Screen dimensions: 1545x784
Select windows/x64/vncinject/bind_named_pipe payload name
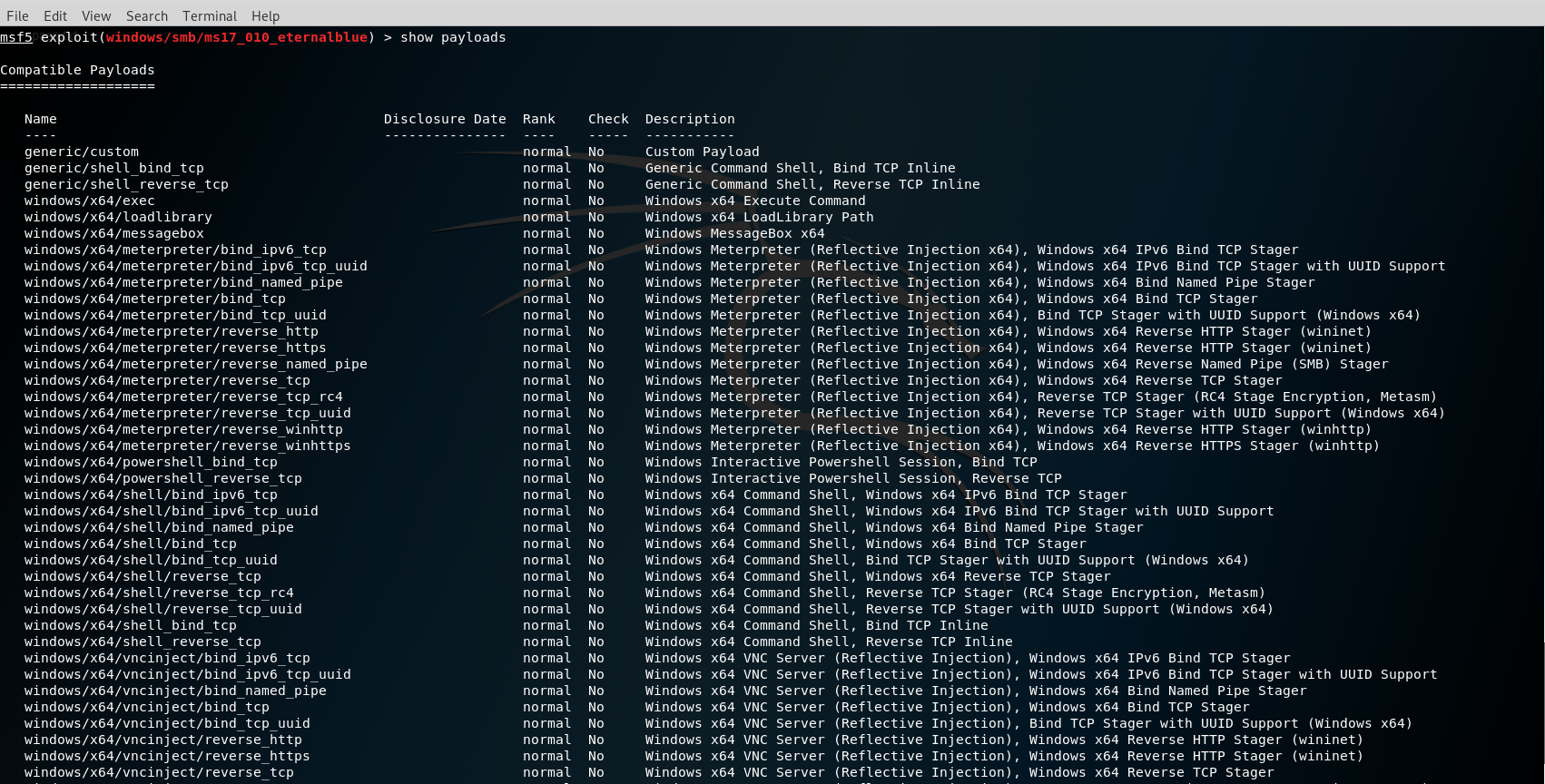(x=175, y=691)
